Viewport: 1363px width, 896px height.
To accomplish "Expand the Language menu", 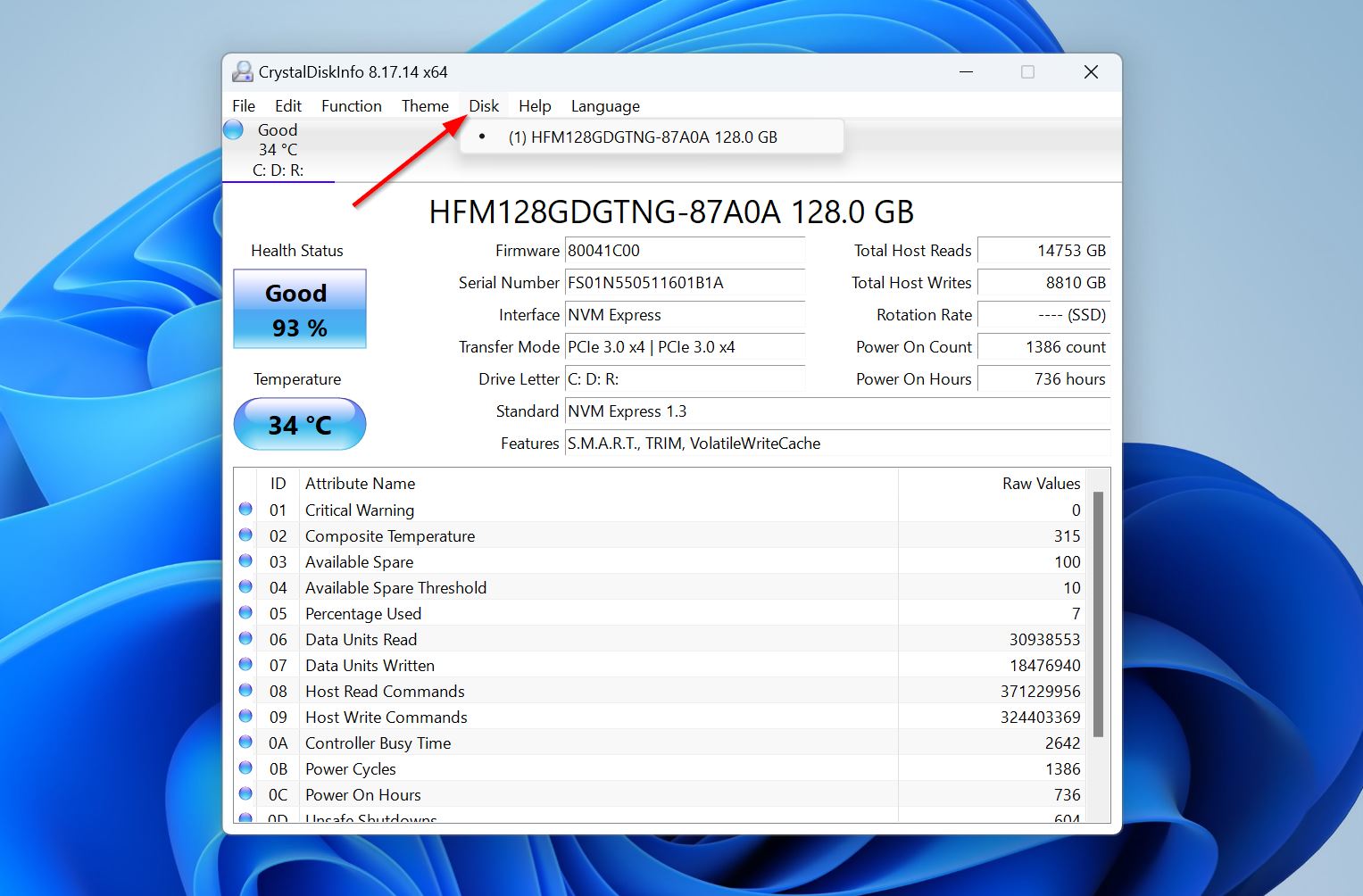I will coord(605,106).
